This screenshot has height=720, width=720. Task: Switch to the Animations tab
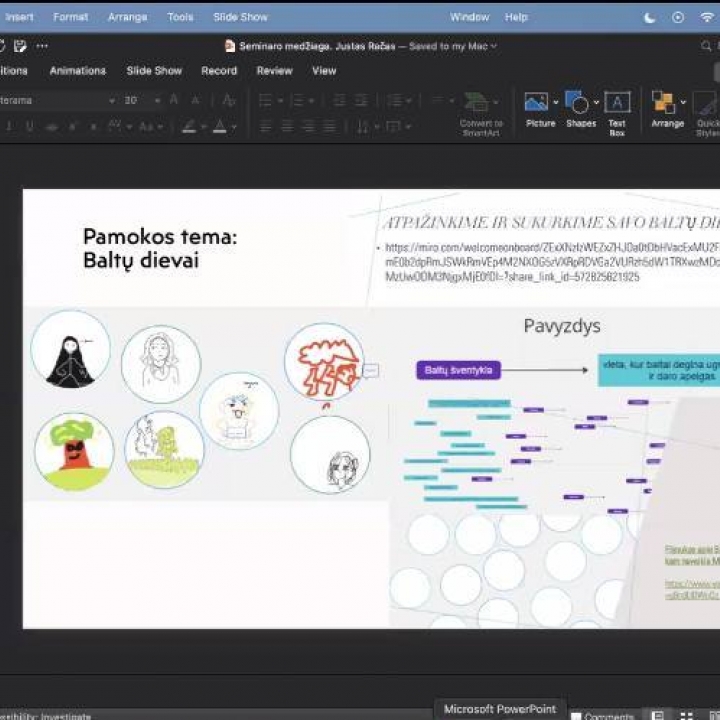pos(78,71)
